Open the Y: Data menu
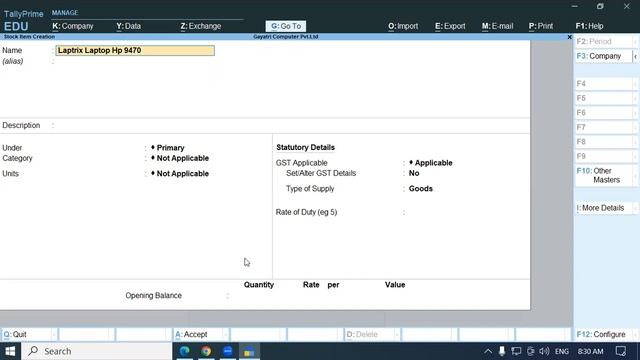 [129, 26]
